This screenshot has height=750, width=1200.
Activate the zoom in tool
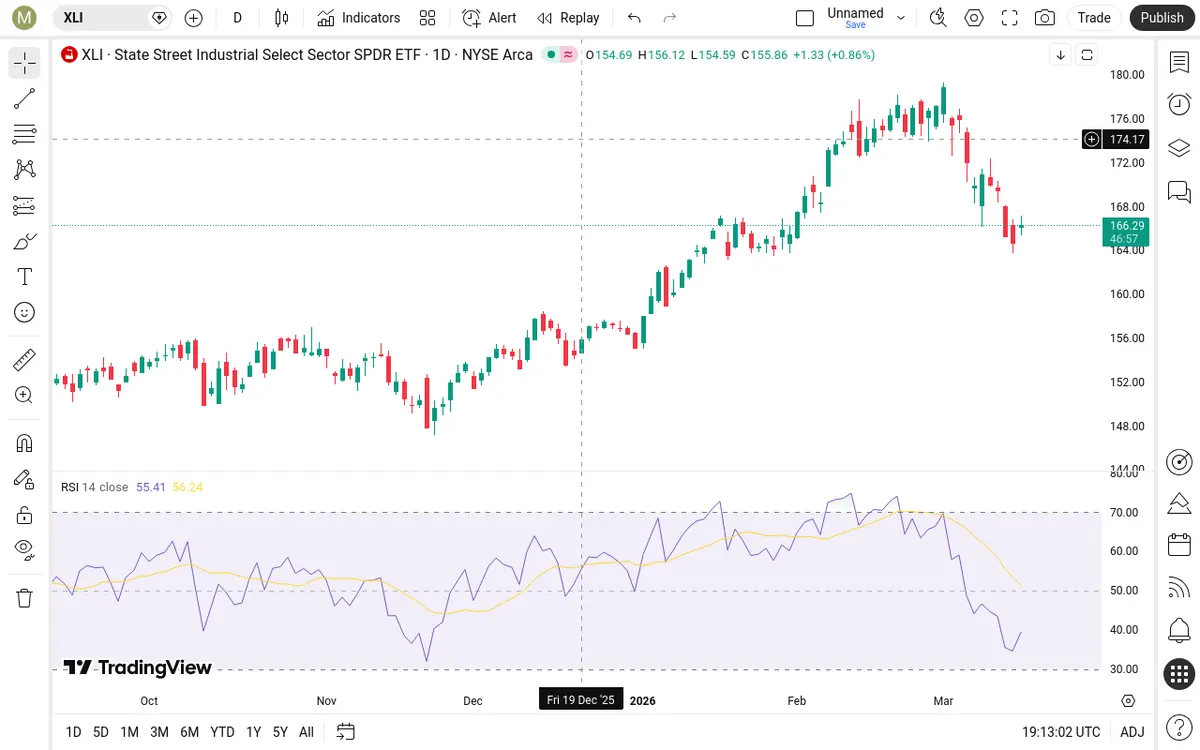pyautogui.click(x=25, y=395)
